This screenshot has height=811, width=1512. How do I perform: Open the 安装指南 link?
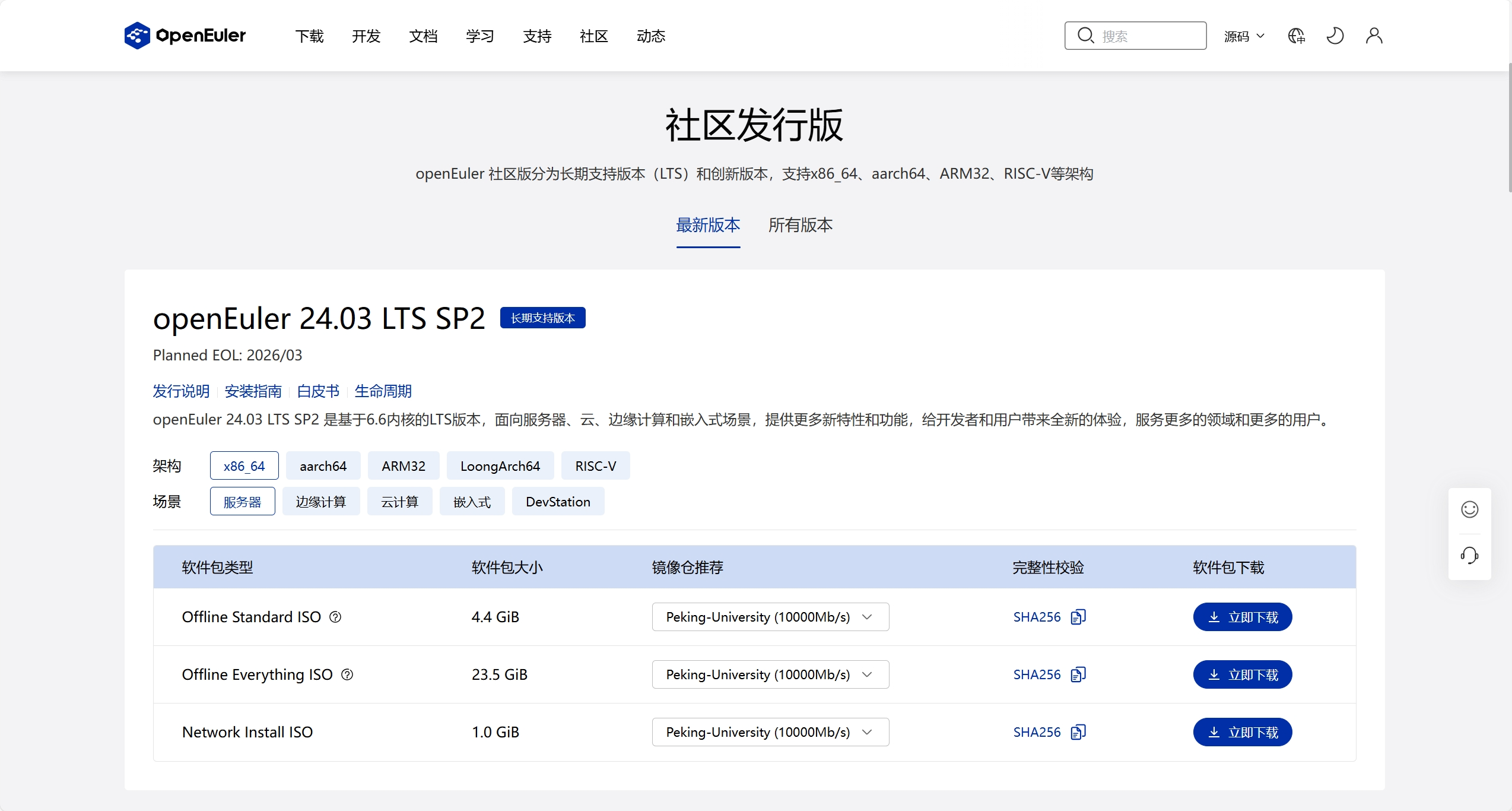click(x=253, y=391)
